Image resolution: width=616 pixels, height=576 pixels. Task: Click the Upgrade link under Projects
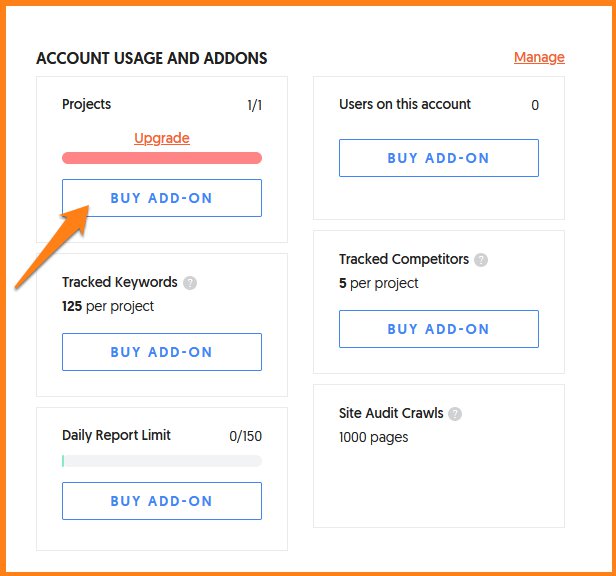[162, 138]
